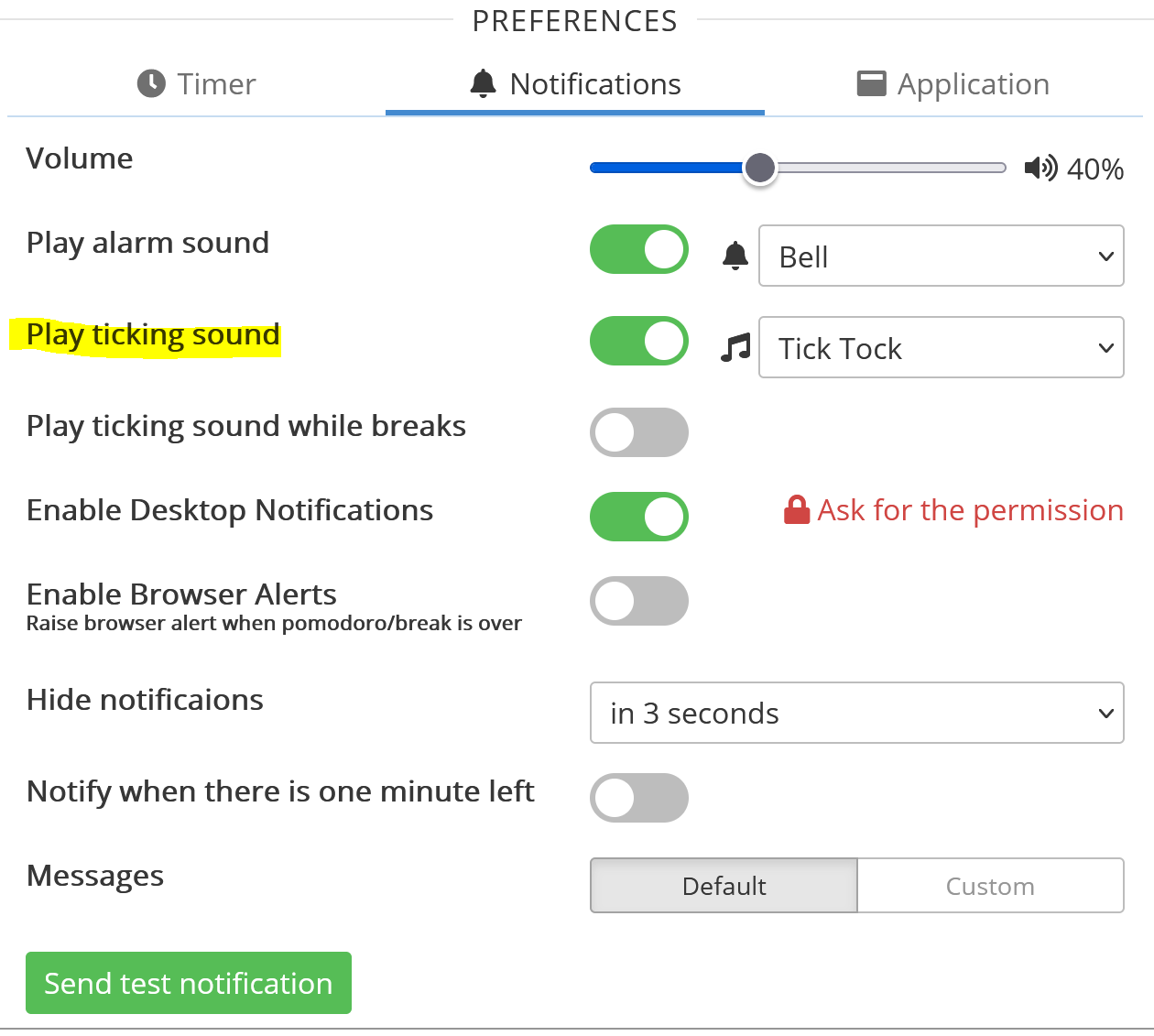The image size is (1154, 1036).
Task: Click the bell icon beside alarm dropdown
Action: click(x=735, y=256)
